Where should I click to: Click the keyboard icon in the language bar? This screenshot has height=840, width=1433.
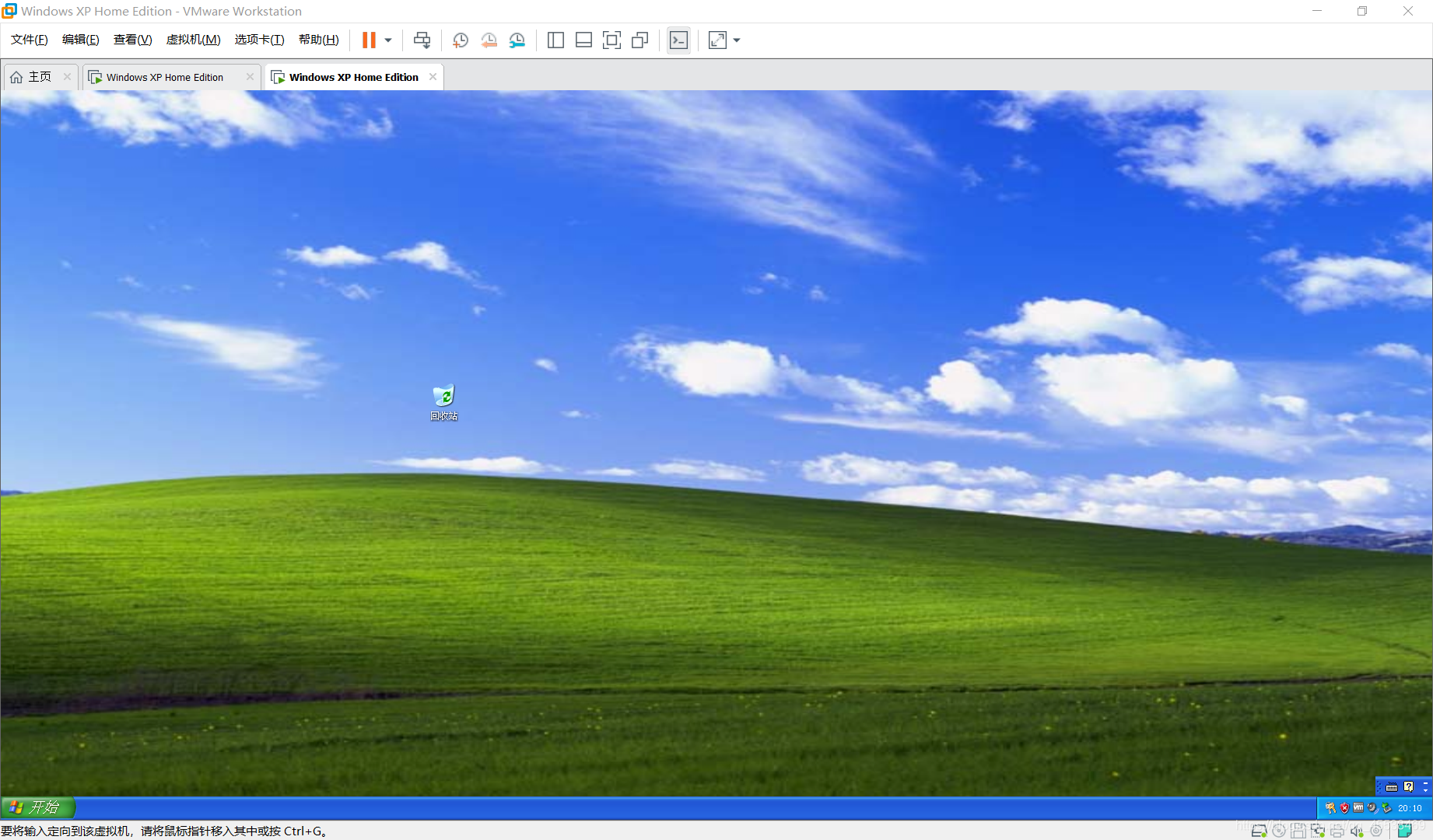1392,787
